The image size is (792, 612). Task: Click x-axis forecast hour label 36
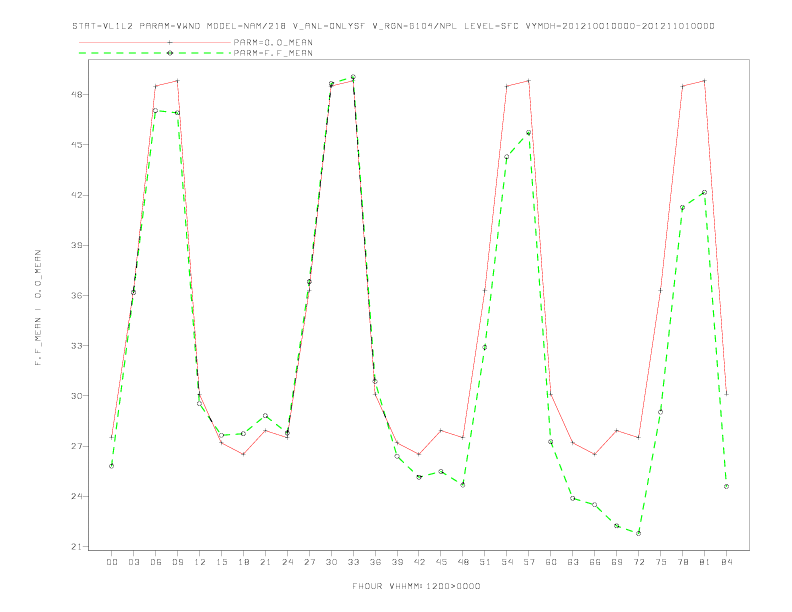point(375,562)
